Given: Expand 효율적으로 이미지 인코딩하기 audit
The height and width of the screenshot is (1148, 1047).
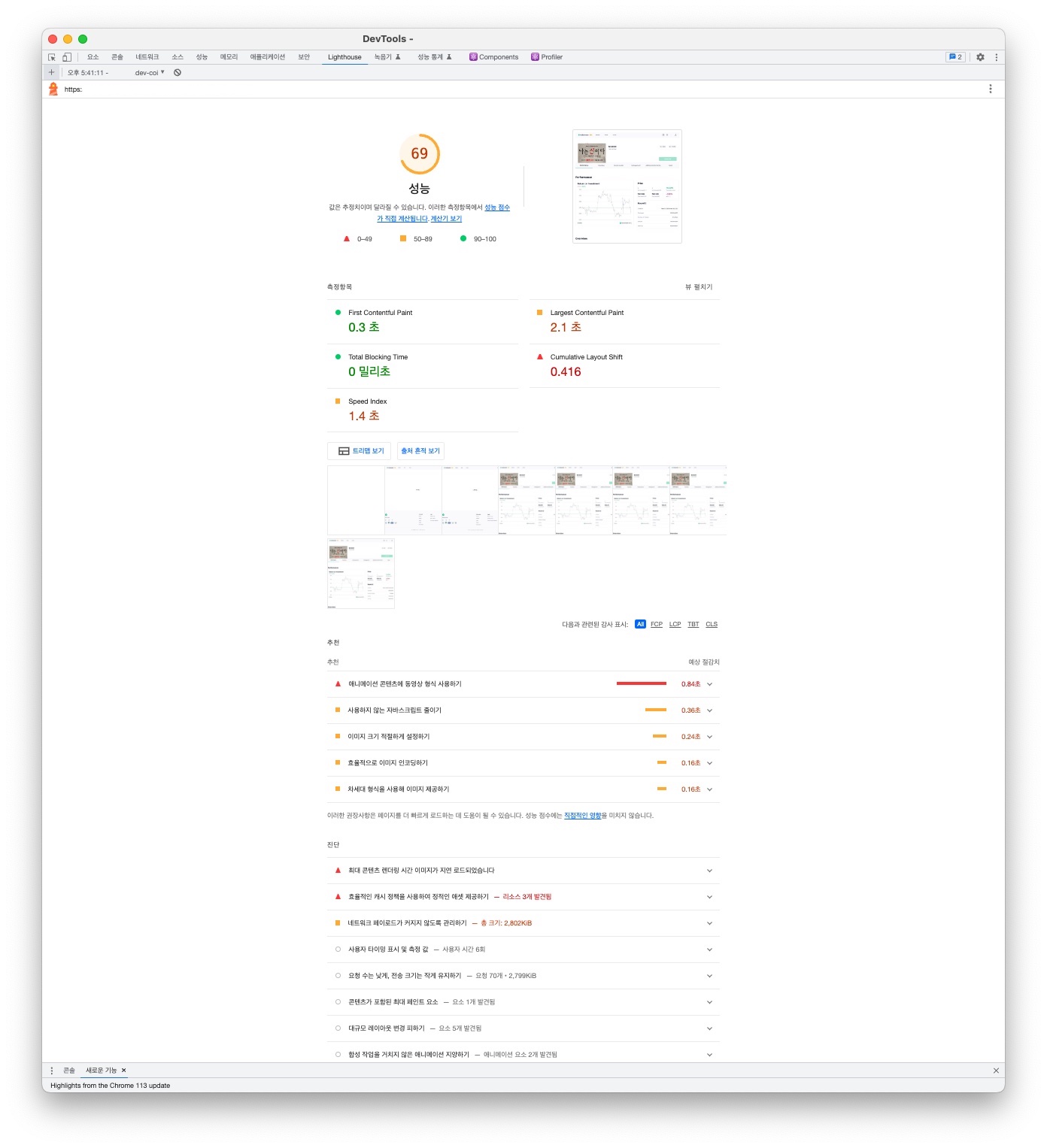Looking at the screenshot, I should pyautogui.click(x=523, y=763).
